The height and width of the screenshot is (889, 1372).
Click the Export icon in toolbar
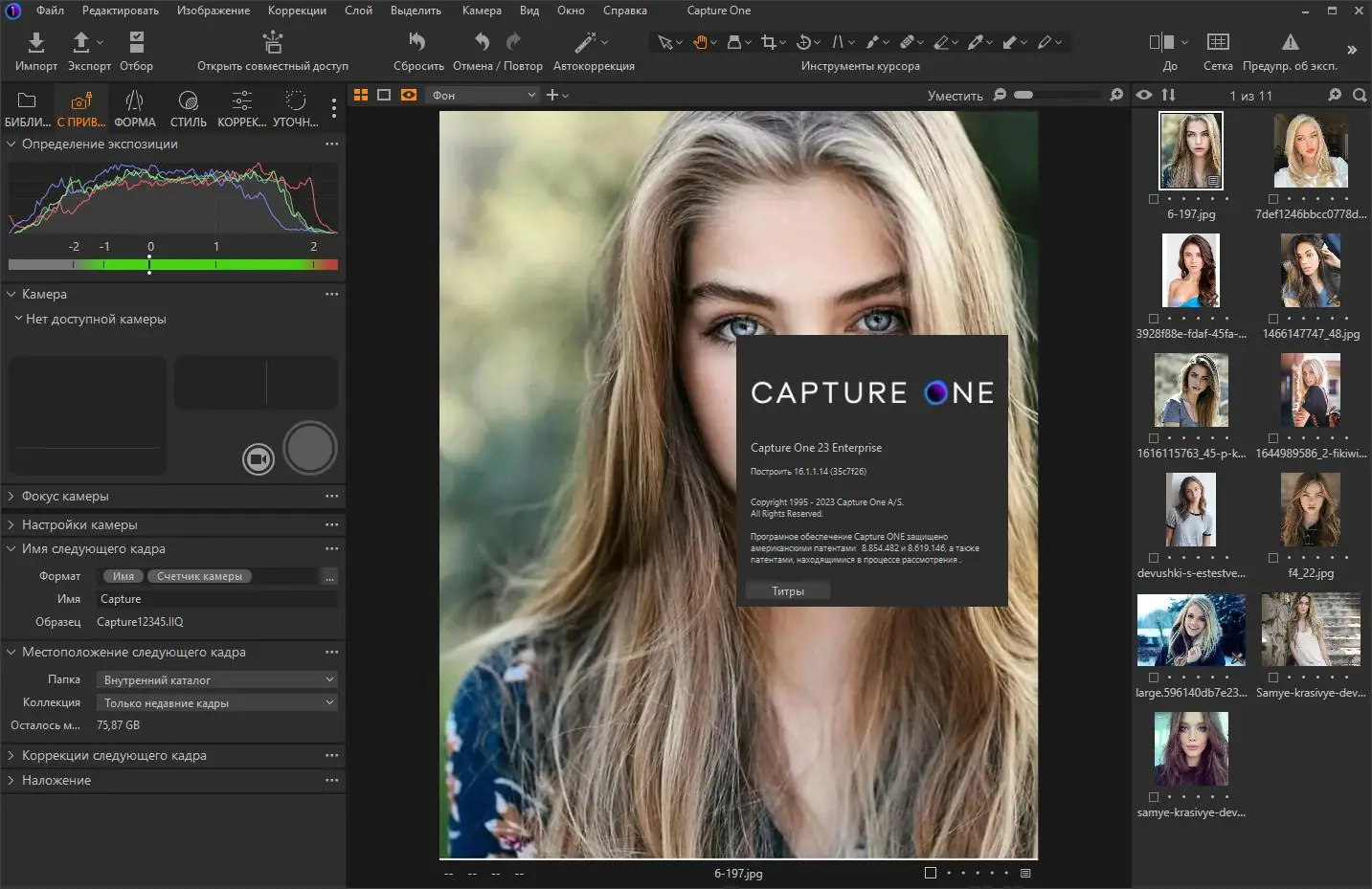pos(82,42)
